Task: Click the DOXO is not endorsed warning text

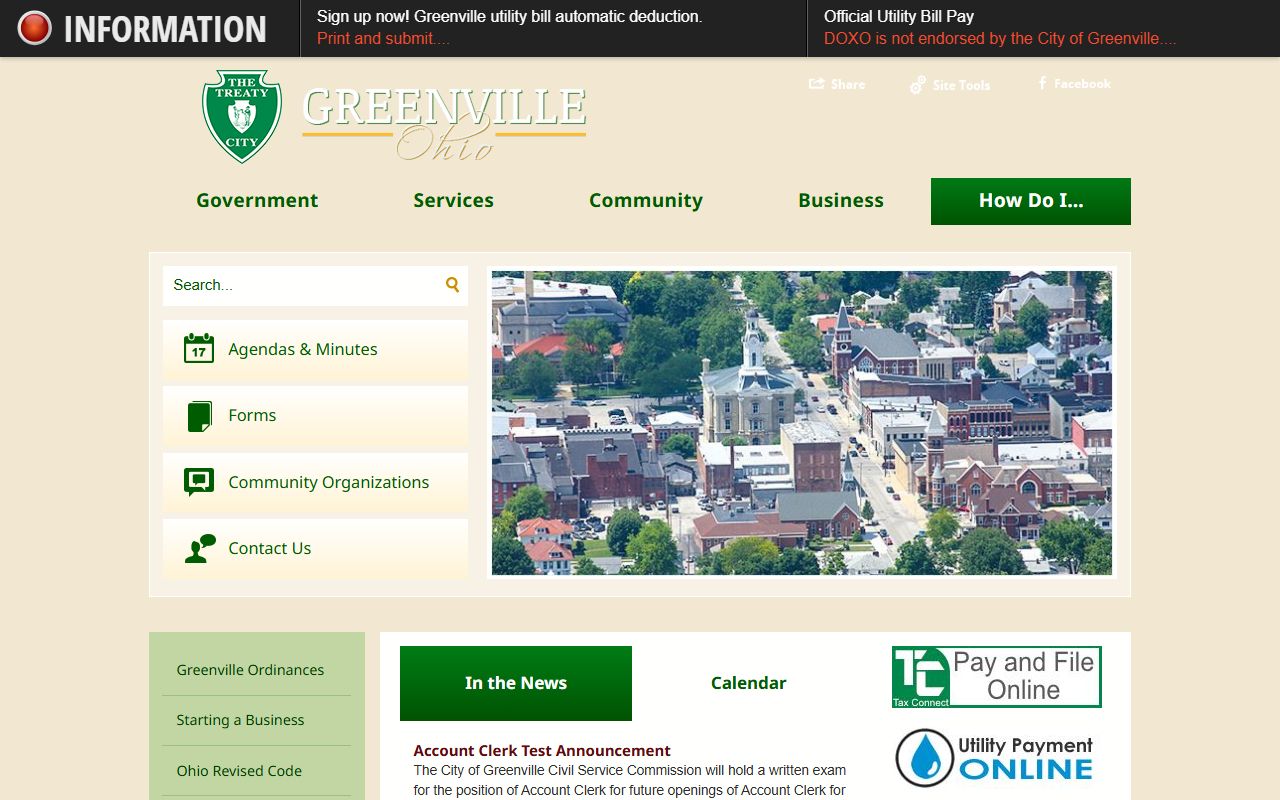Action: point(1000,39)
